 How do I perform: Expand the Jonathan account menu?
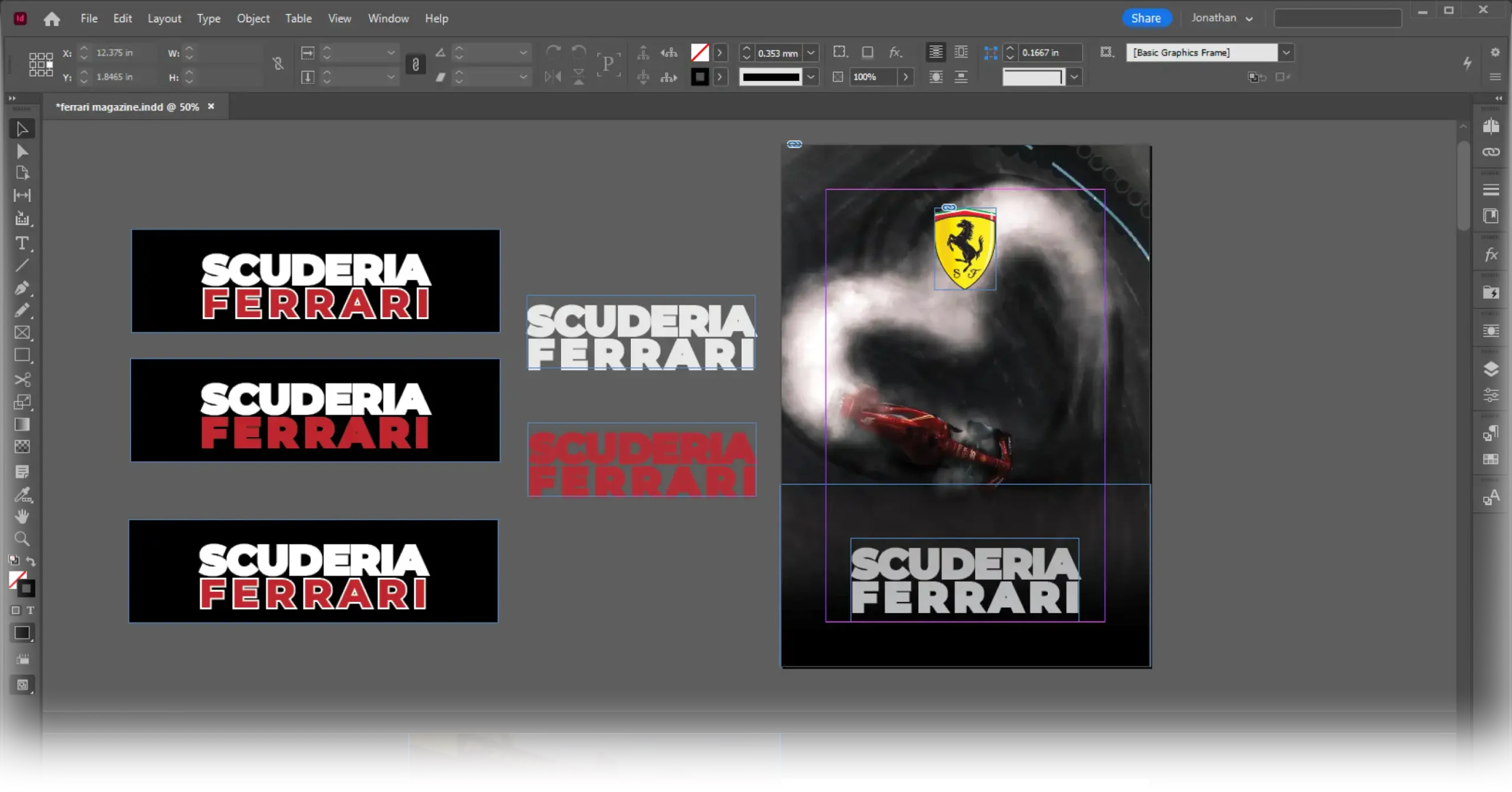[1221, 18]
